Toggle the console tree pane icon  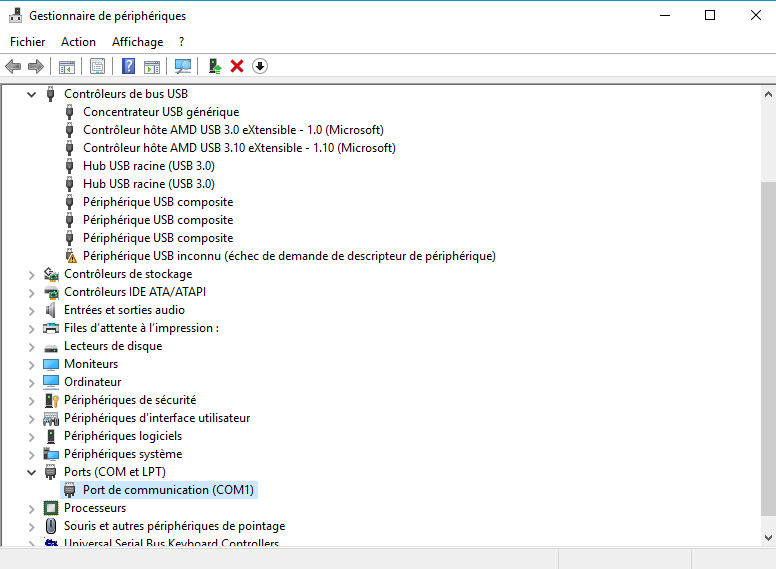(x=67, y=66)
